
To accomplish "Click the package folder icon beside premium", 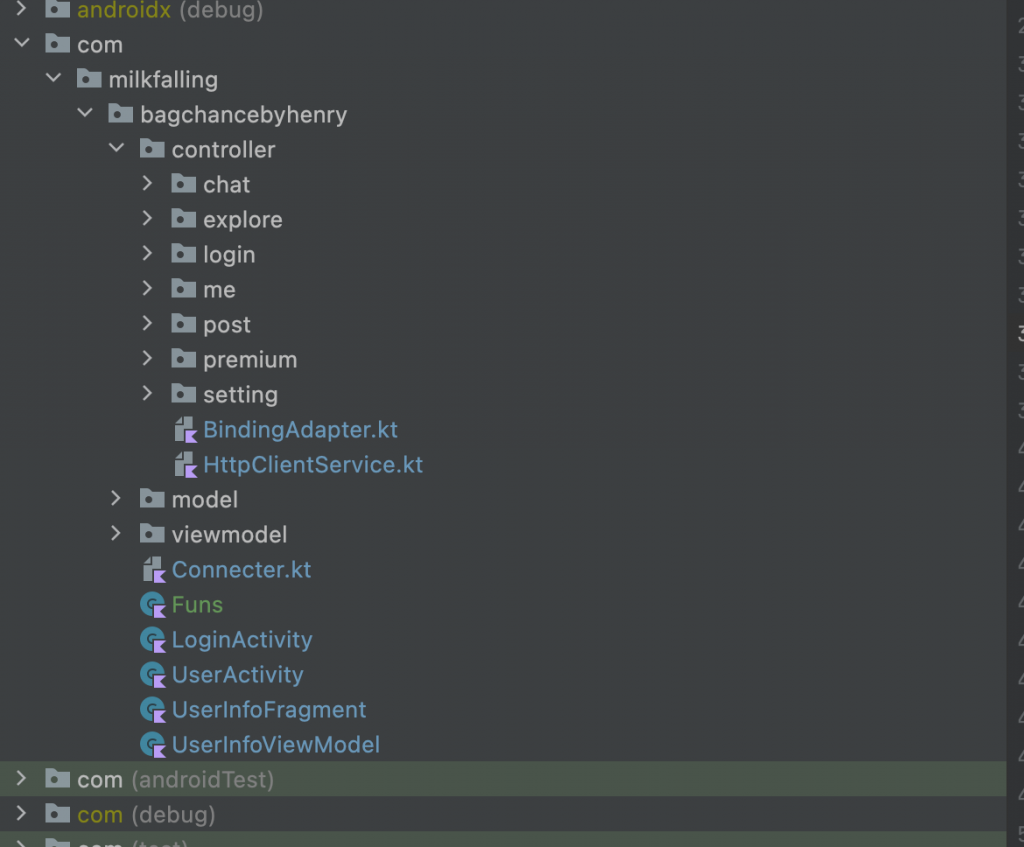I will pyautogui.click(x=183, y=359).
